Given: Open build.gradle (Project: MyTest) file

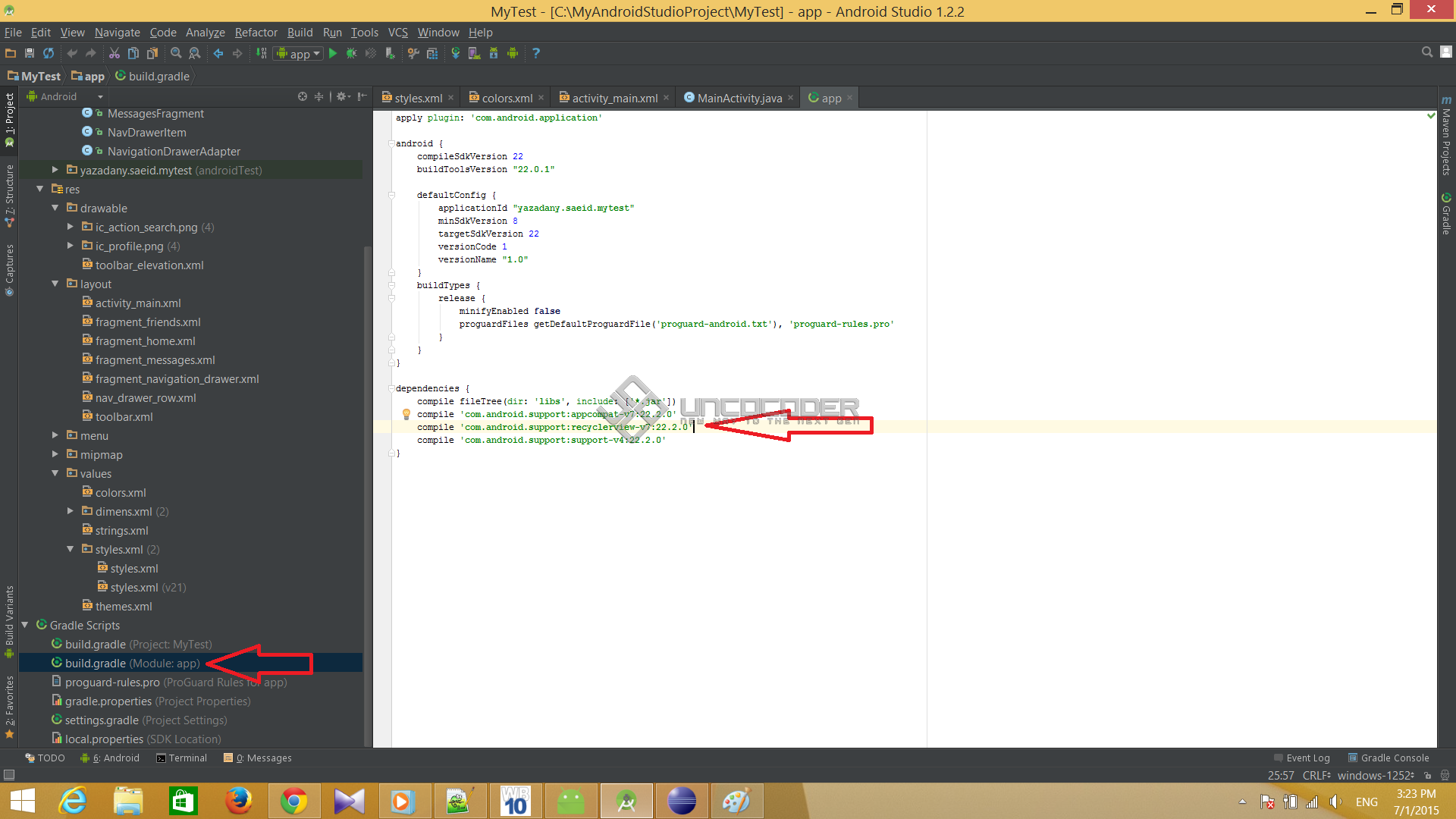Looking at the screenshot, I should coord(130,644).
